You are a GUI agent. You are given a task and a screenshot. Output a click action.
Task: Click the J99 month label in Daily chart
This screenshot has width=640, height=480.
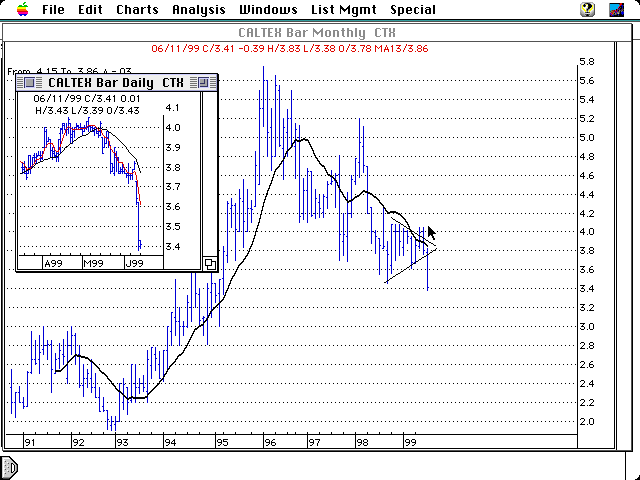(x=134, y=263)
